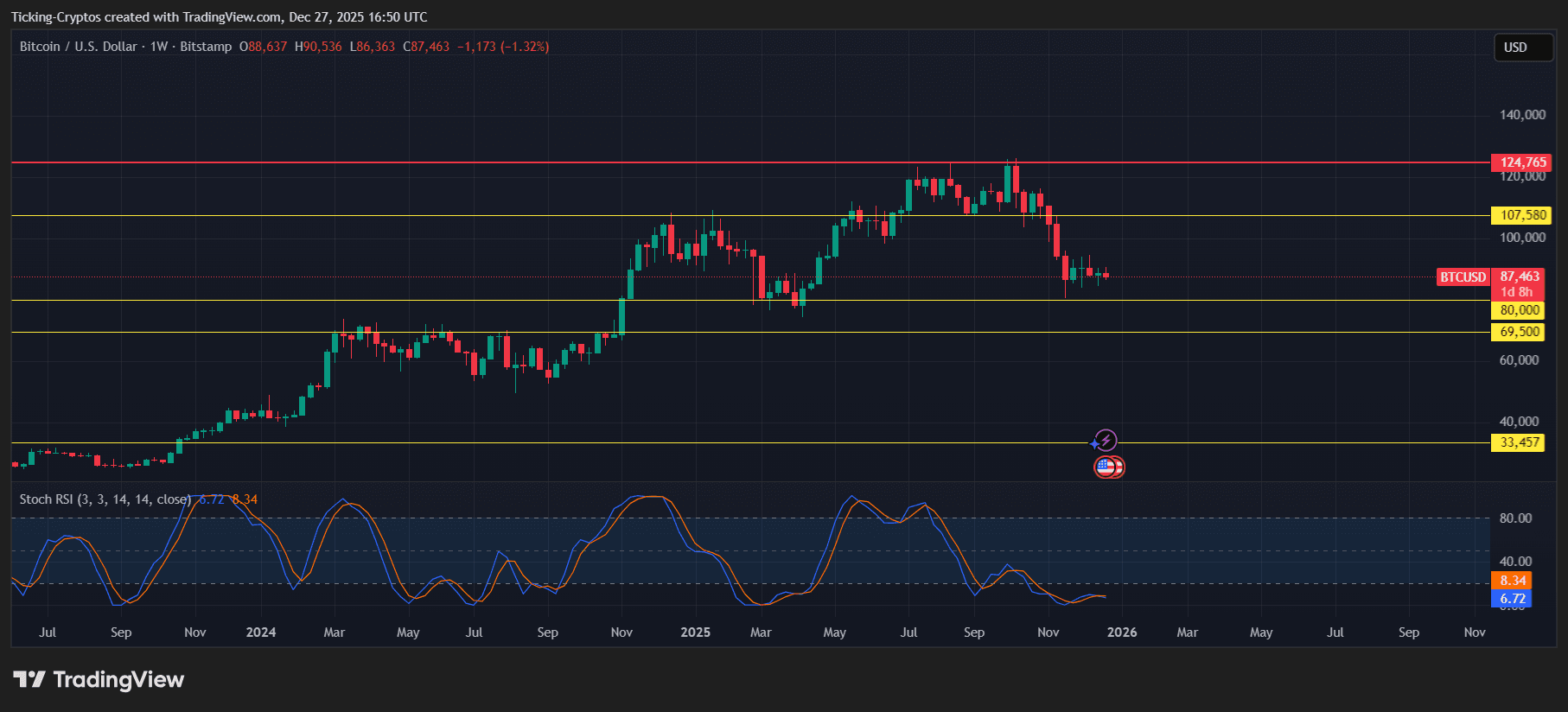The width and height of the screenshot is (1568, 712).
Task: Click the US flag economic event icon
Action: [x=1106, y=467]
